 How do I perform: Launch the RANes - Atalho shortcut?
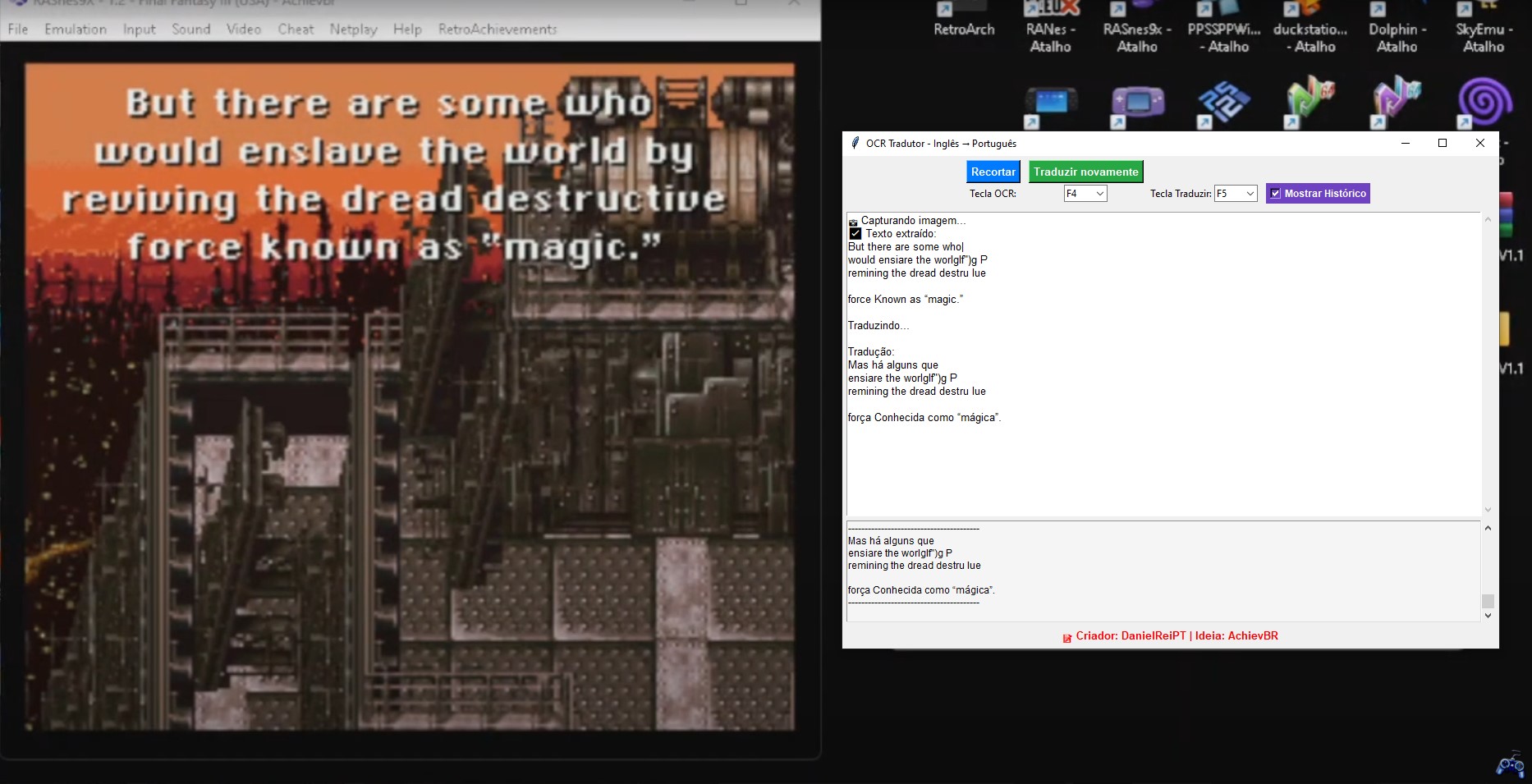pyautogui.click(x=1050, y=27)
